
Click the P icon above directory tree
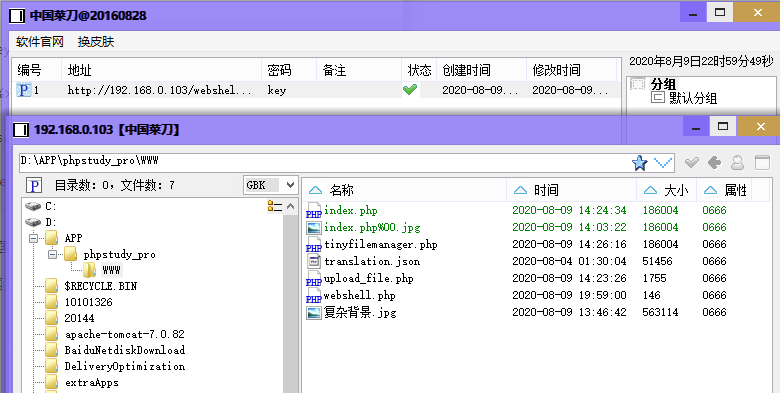coord(34,186)
